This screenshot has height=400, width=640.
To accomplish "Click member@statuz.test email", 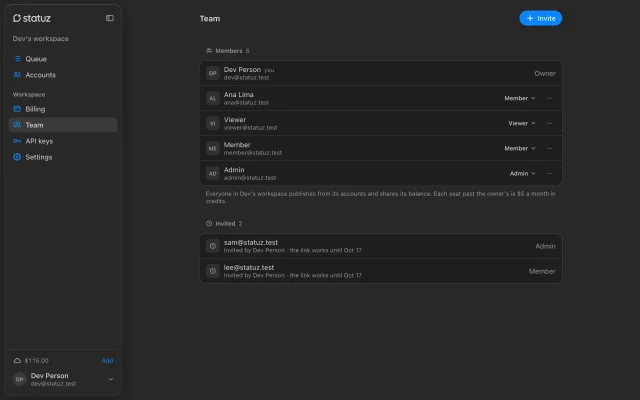I will [253, 153].
